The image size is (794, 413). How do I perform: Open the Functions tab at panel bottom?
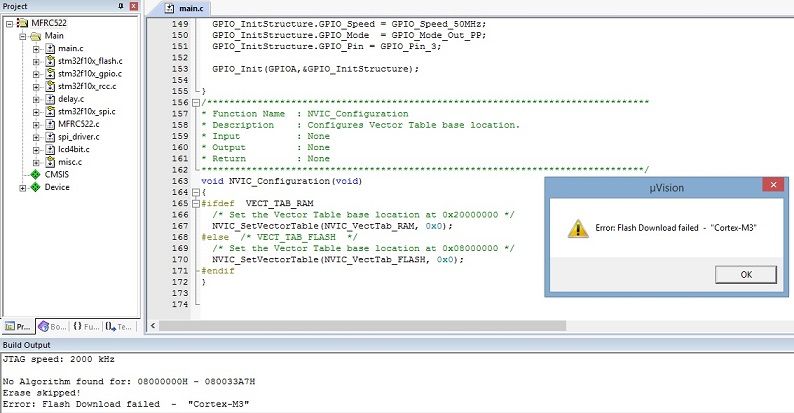(86, 326)
